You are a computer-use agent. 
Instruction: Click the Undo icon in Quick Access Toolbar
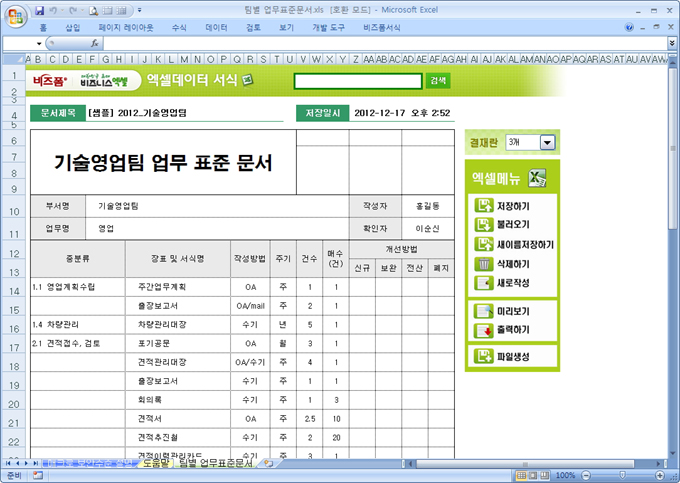pos(53,10)
